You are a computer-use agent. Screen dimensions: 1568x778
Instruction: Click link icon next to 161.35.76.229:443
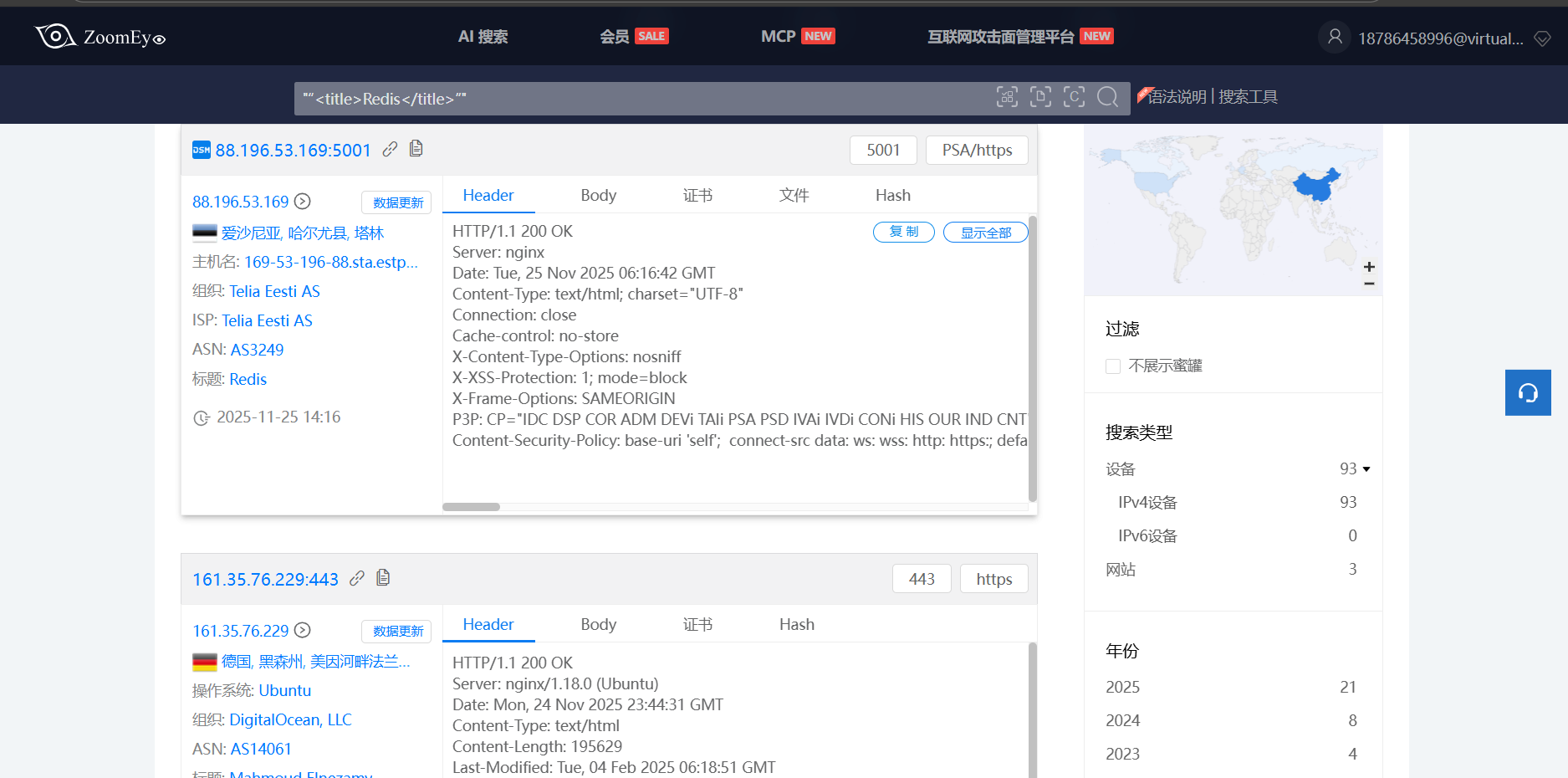tap(357, 578)
